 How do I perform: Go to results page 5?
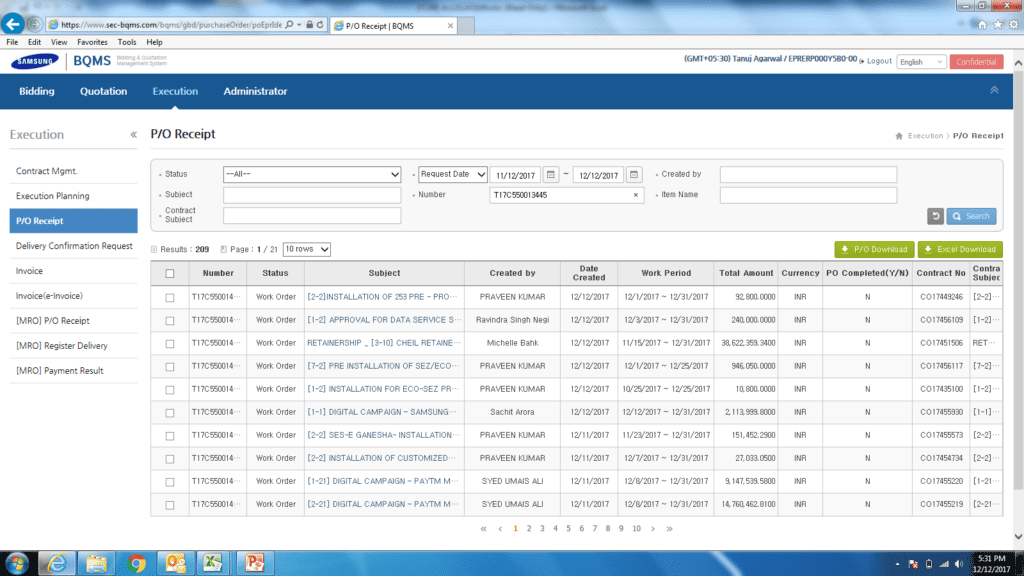[568, 527]
